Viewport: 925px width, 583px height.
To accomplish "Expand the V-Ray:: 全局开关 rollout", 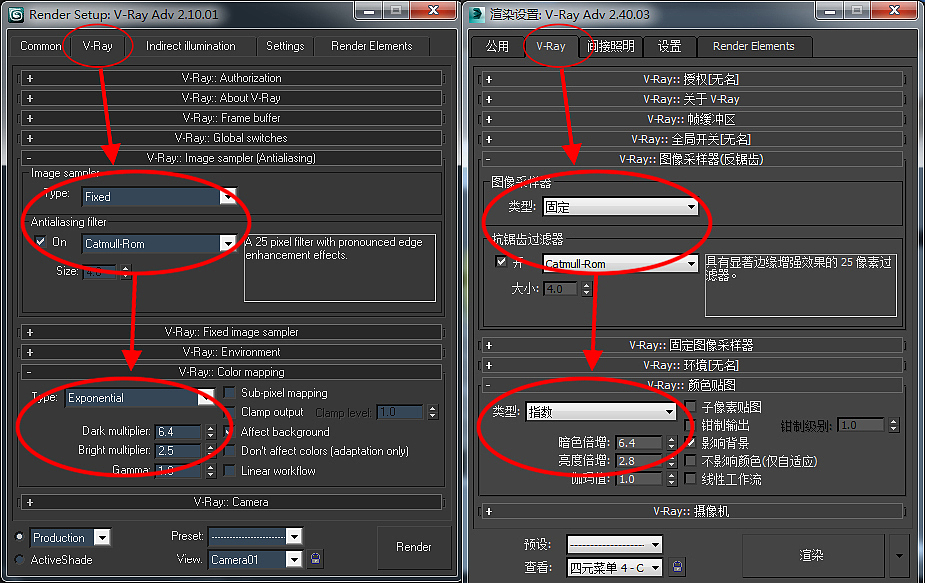I will tap(691, 139).
